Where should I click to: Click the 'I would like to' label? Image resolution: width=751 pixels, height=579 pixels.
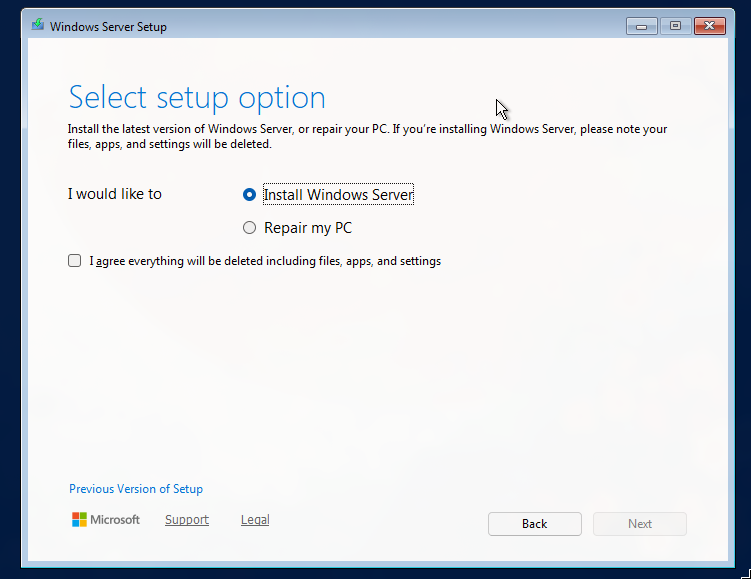114,194
